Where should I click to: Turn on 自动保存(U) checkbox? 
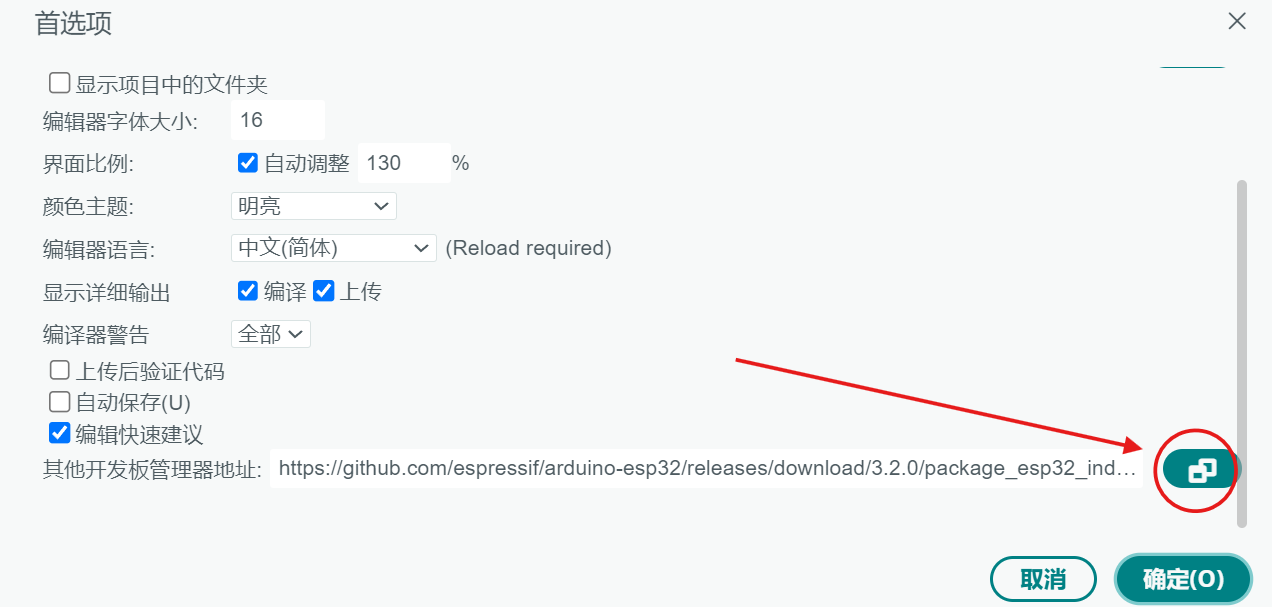click(x=60, y=402)
